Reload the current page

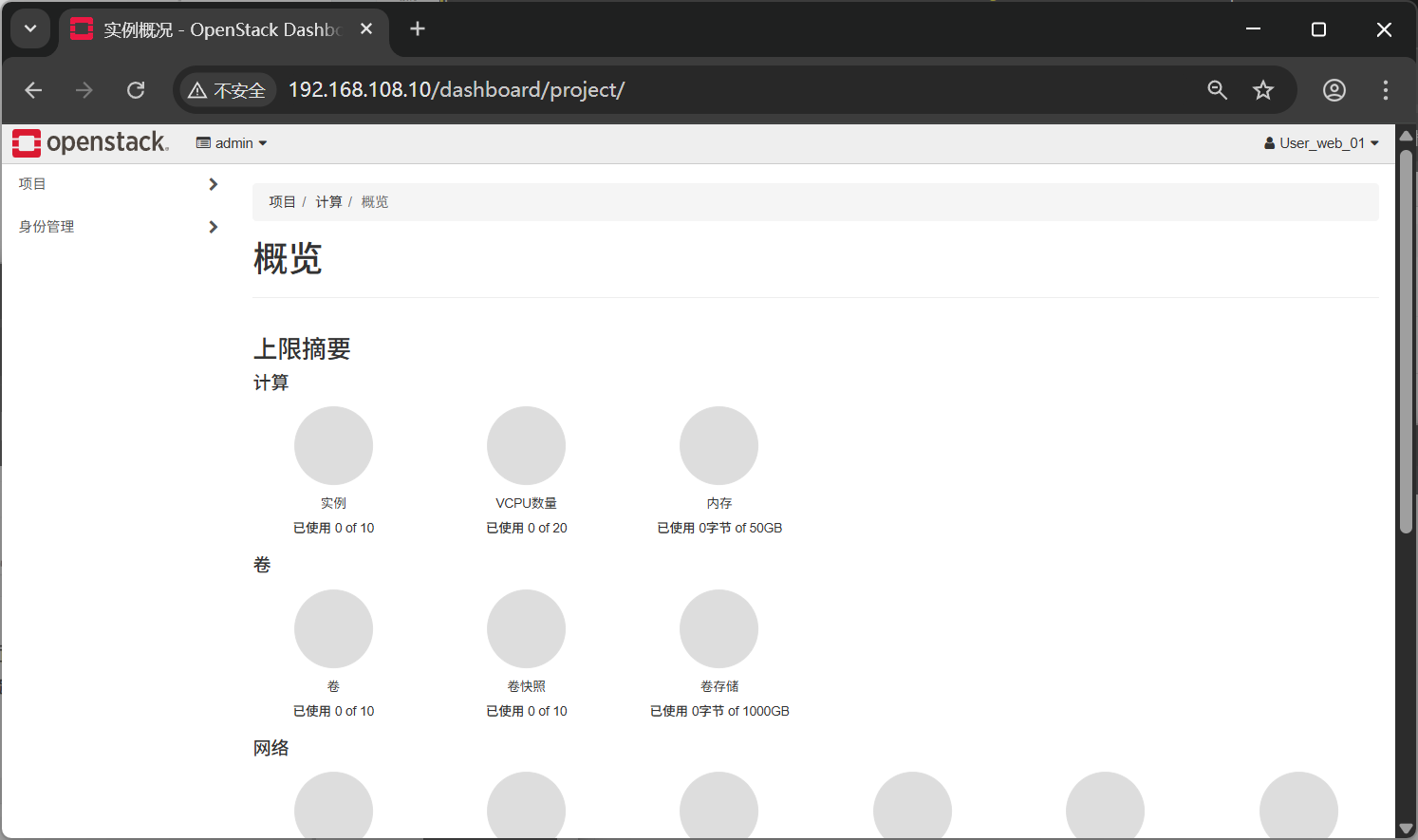(x=136, y=90)
